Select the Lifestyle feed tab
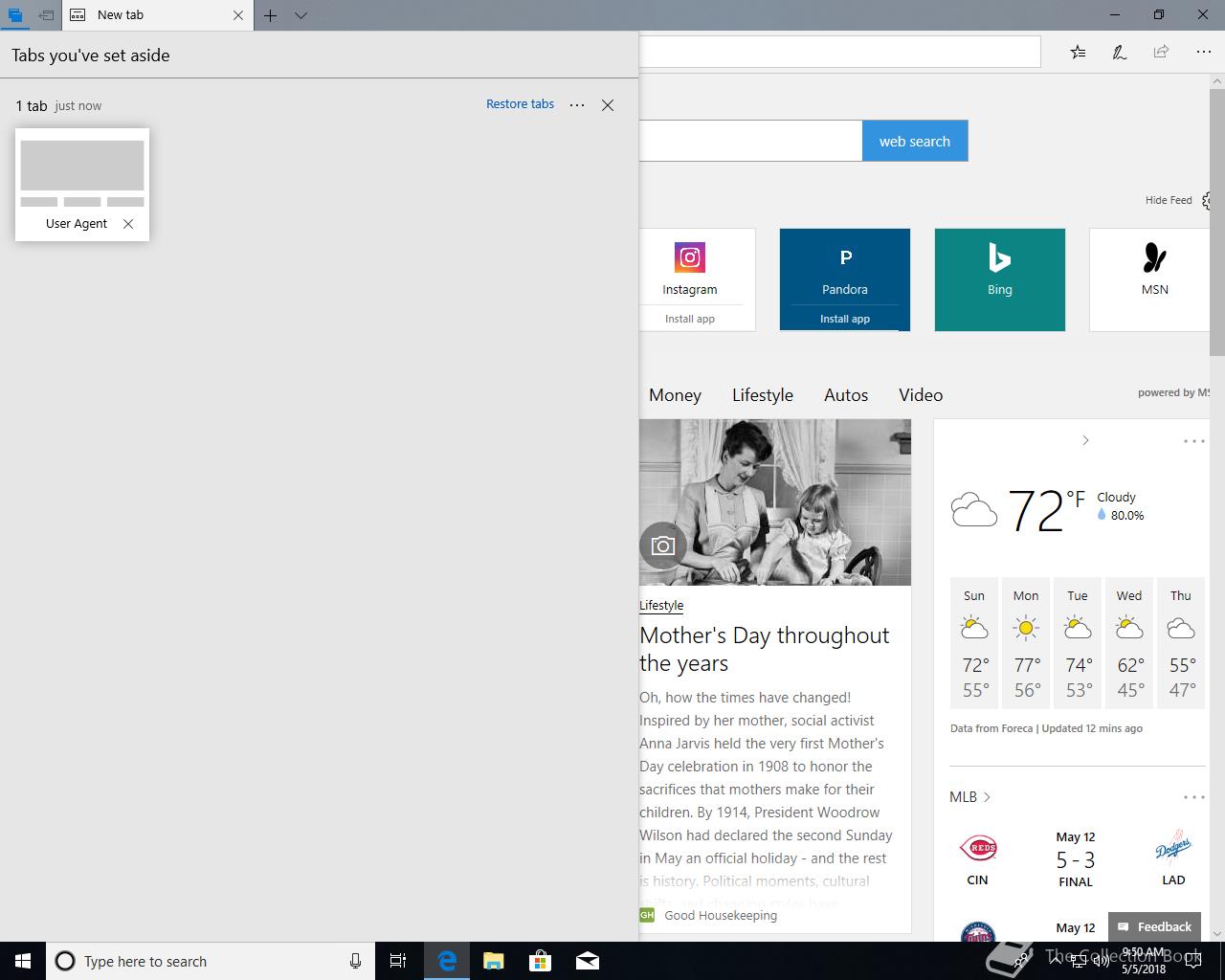The height and width of the screenshot is (980, 1225). coord(763,395)
